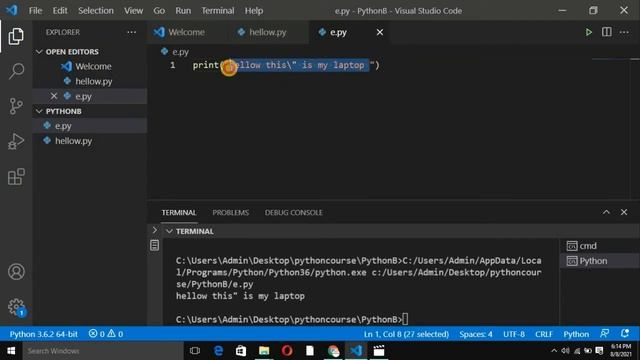Launch Opera browser from taskbar
The height and width of the screenshot is (360, 640).
click(287, 351)
